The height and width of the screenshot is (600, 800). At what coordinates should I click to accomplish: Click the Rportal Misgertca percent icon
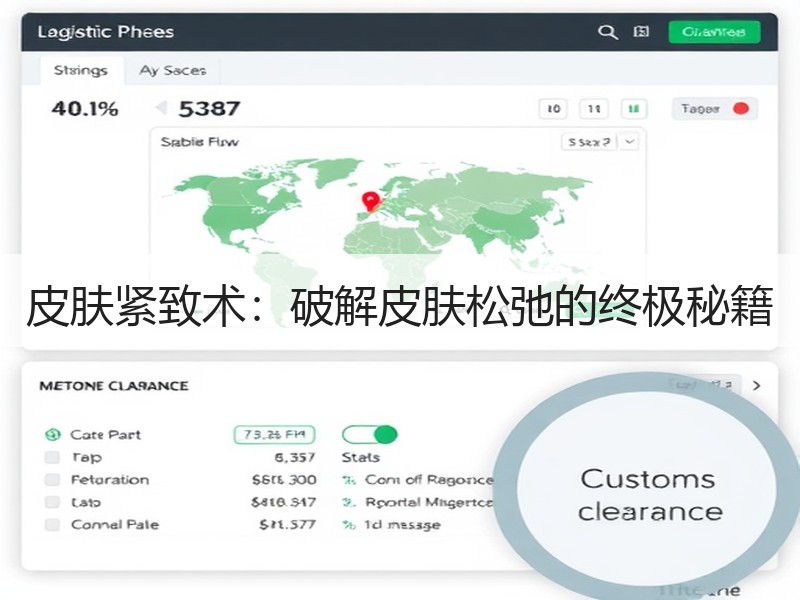(349, 503)
